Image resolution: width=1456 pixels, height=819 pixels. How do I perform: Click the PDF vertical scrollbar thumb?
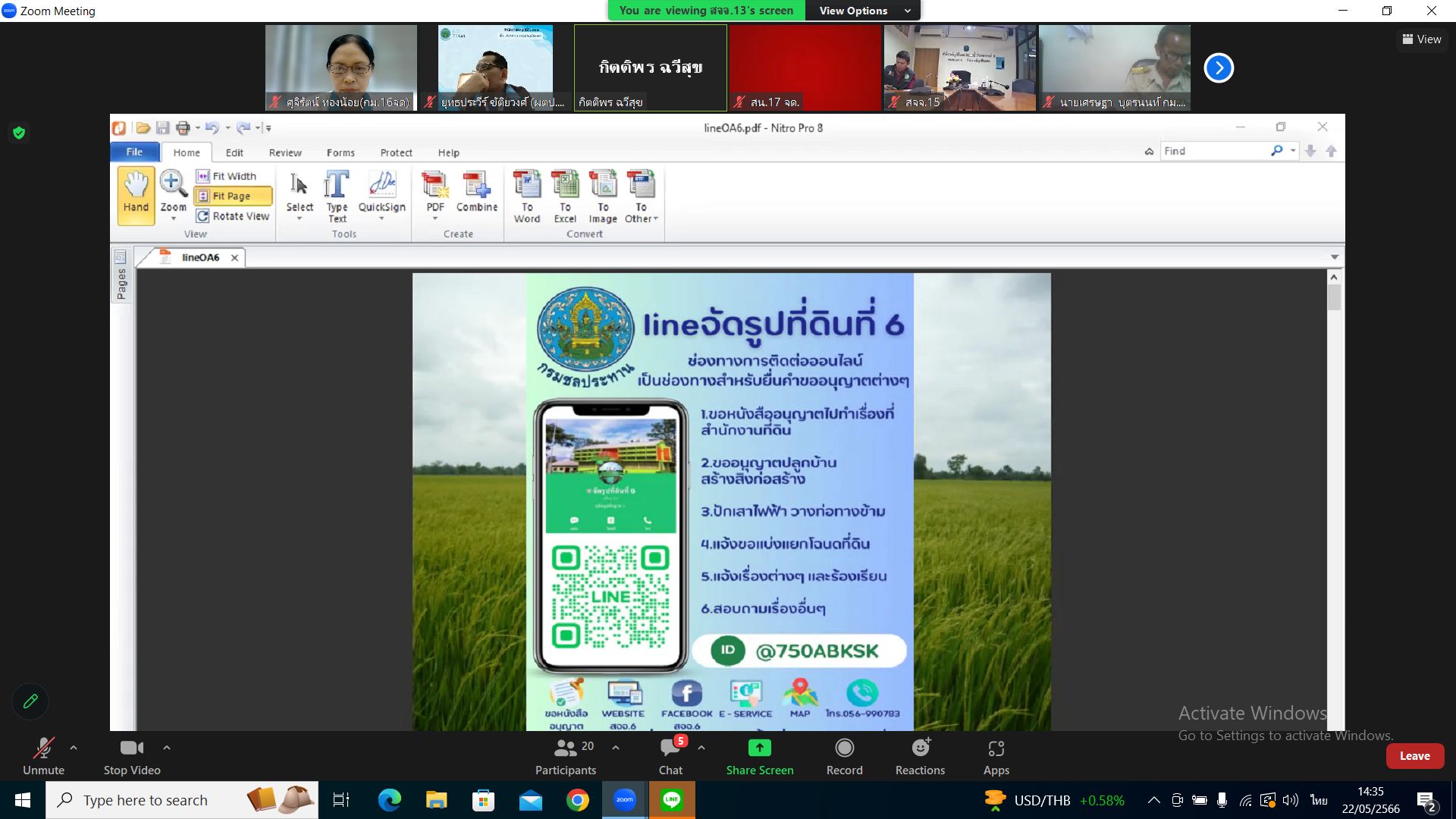tap(1334, 297)
